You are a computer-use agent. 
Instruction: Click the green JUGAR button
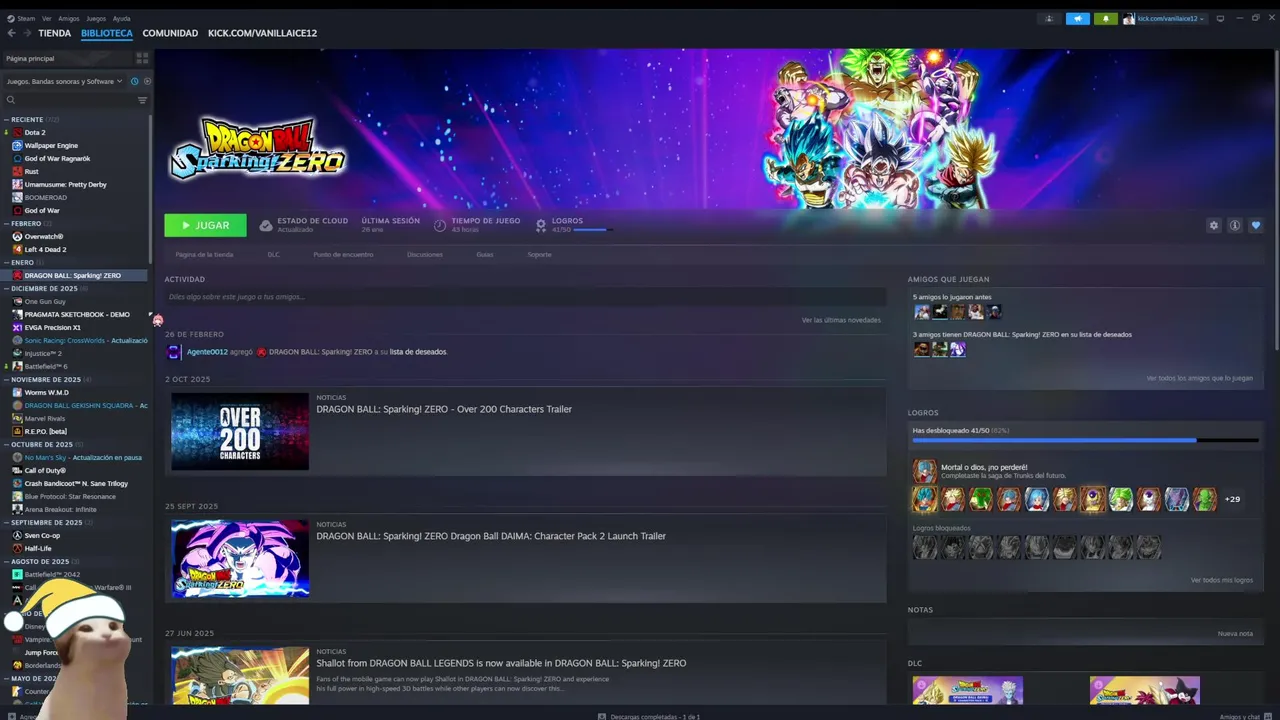(205, 225)
